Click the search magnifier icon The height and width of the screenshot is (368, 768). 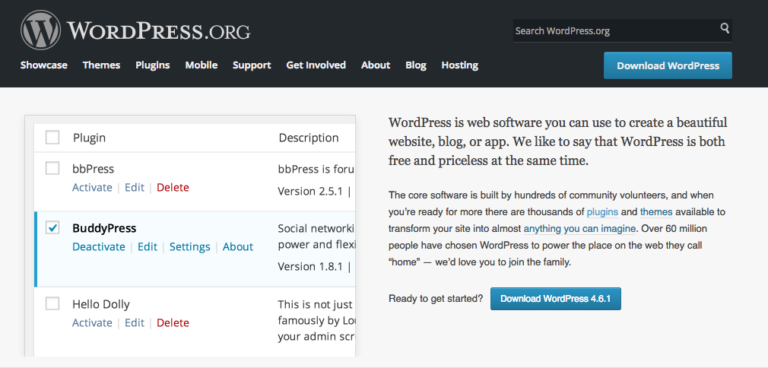(x=724, y=28)
